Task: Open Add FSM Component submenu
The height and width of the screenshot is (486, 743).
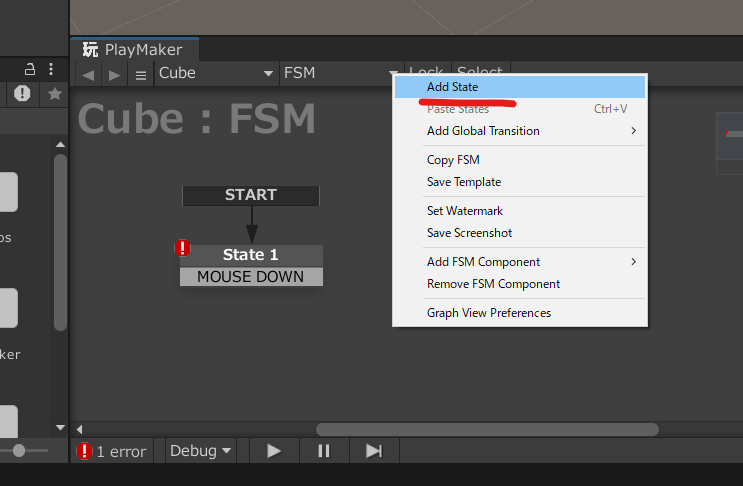Action: 520,262
